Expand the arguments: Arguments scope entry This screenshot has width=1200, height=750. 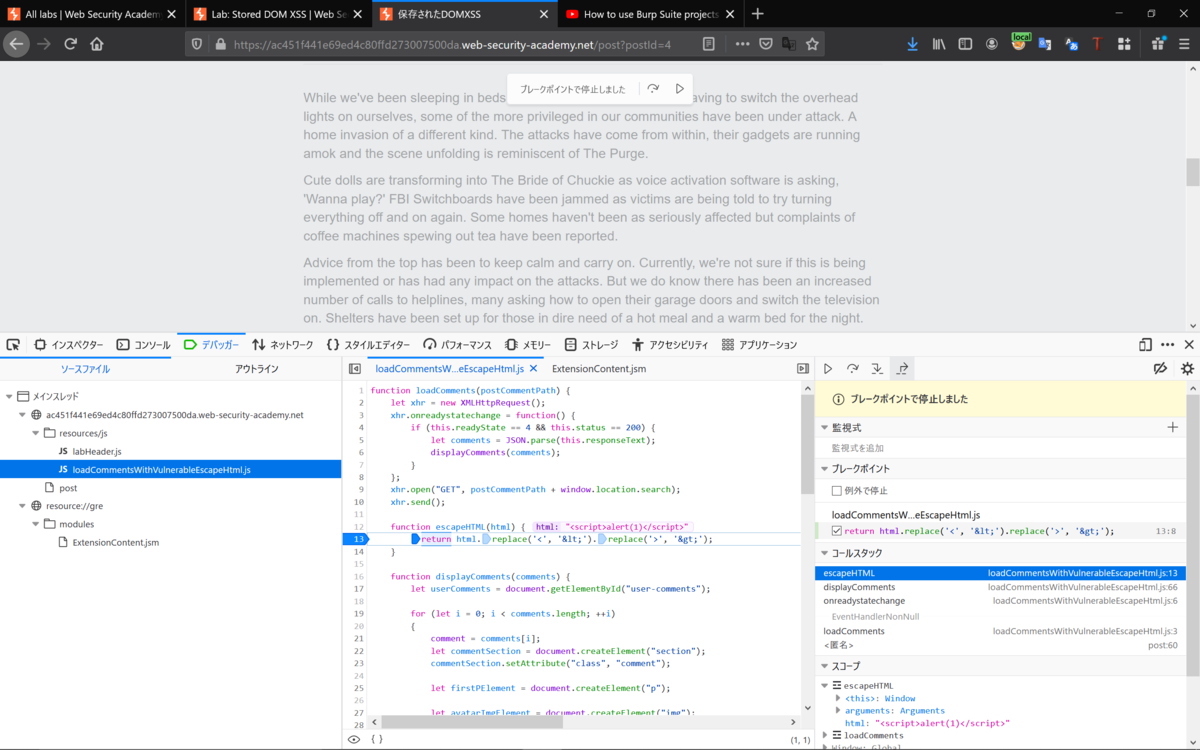click(838, 711)
